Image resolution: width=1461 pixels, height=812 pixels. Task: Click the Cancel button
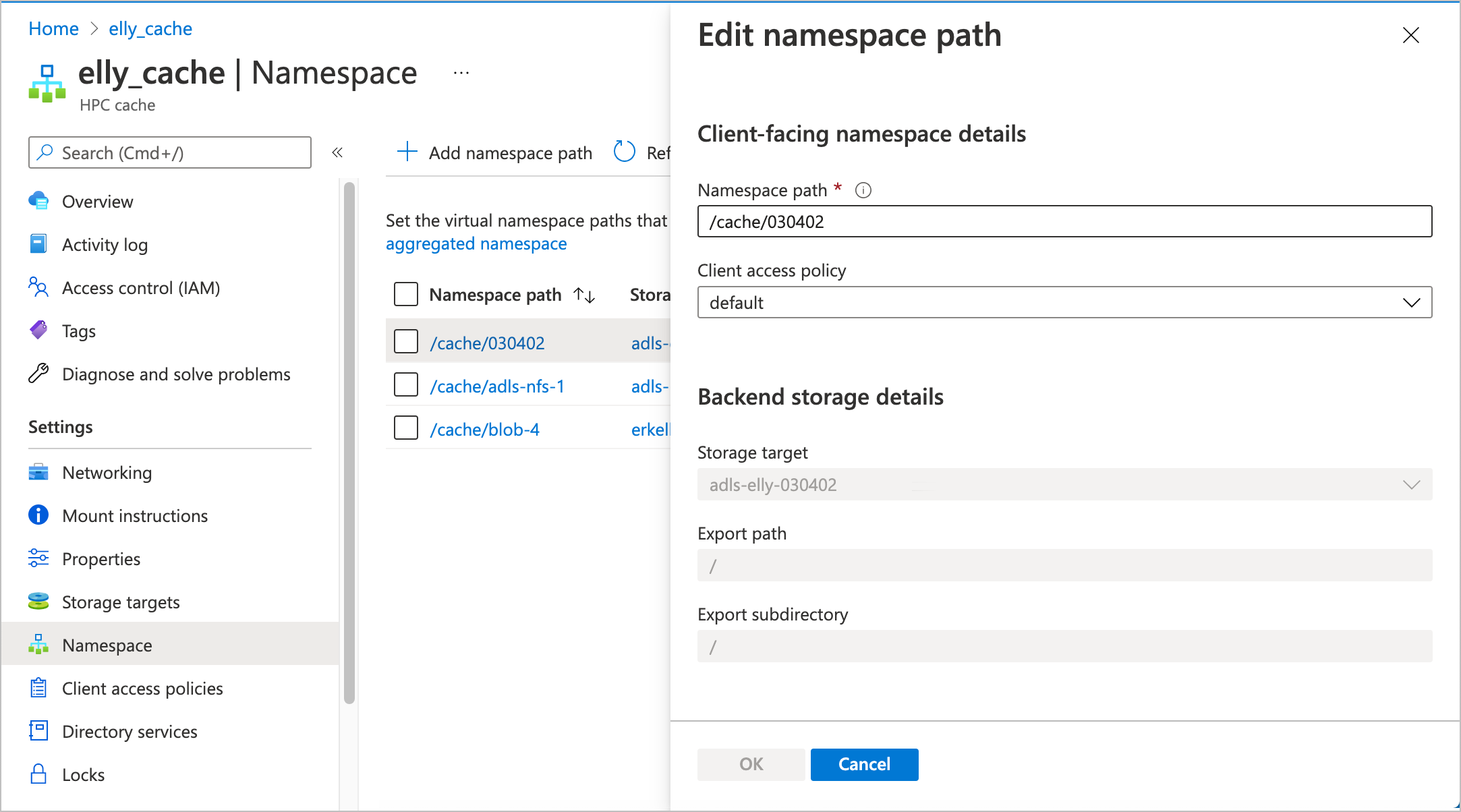[x=864, y=764]
